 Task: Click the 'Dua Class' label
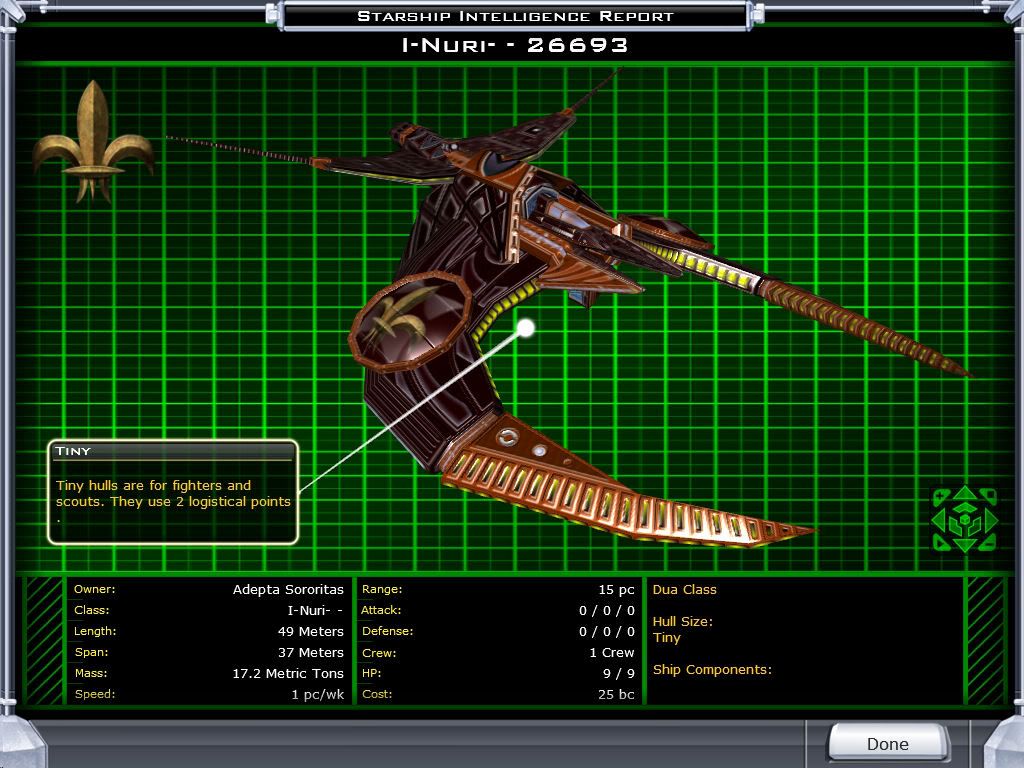pyautogui.click(x=684, y=589)
